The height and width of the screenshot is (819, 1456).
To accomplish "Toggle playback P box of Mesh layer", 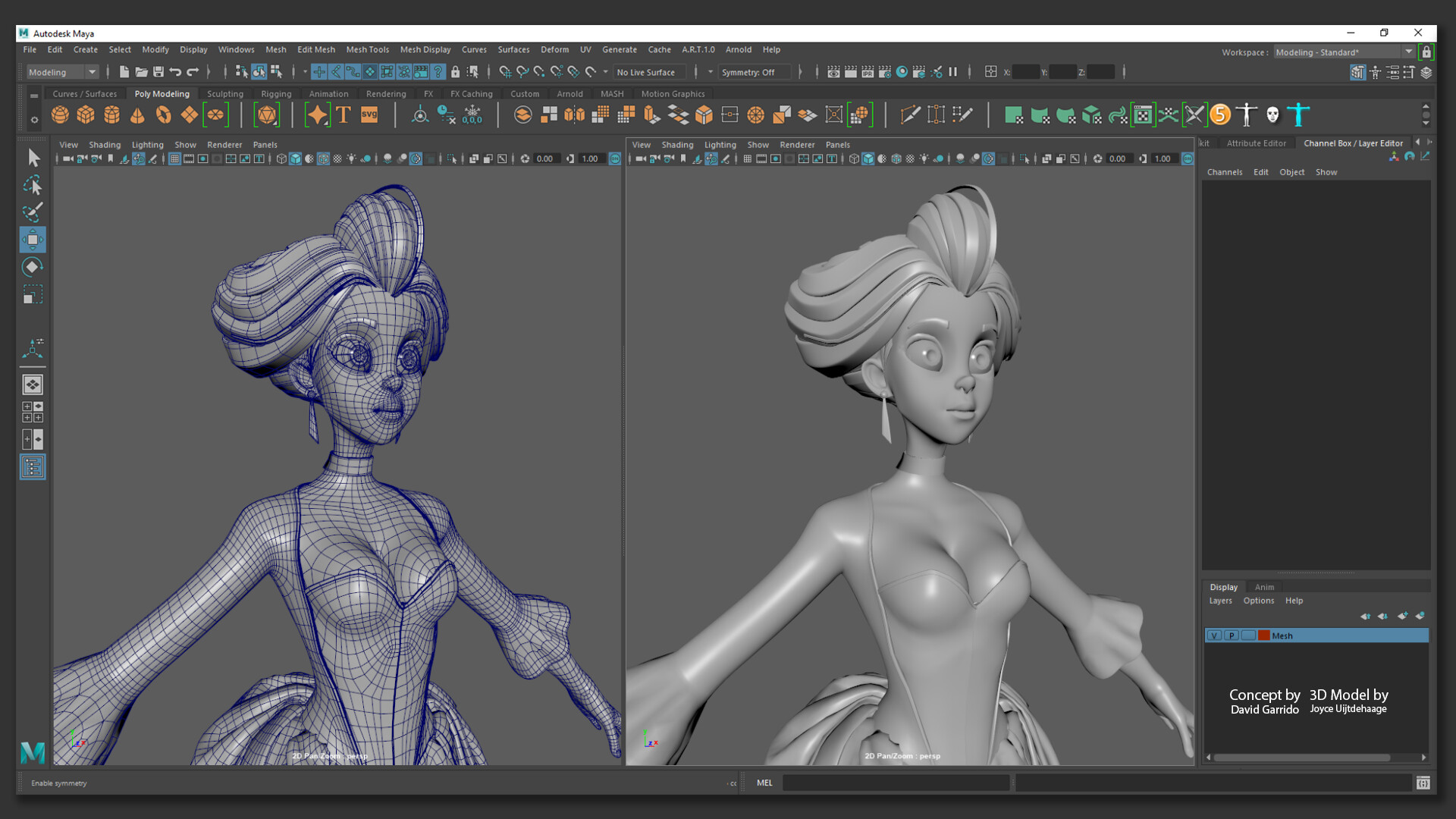I will (x=1232, y=635).
